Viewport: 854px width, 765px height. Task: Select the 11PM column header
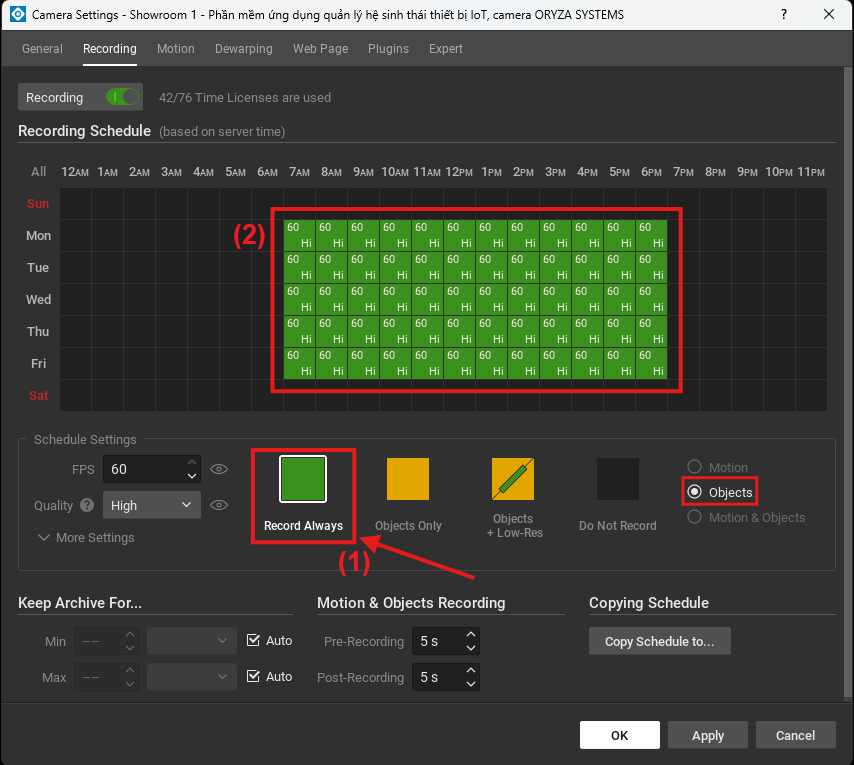pos(811,172)
